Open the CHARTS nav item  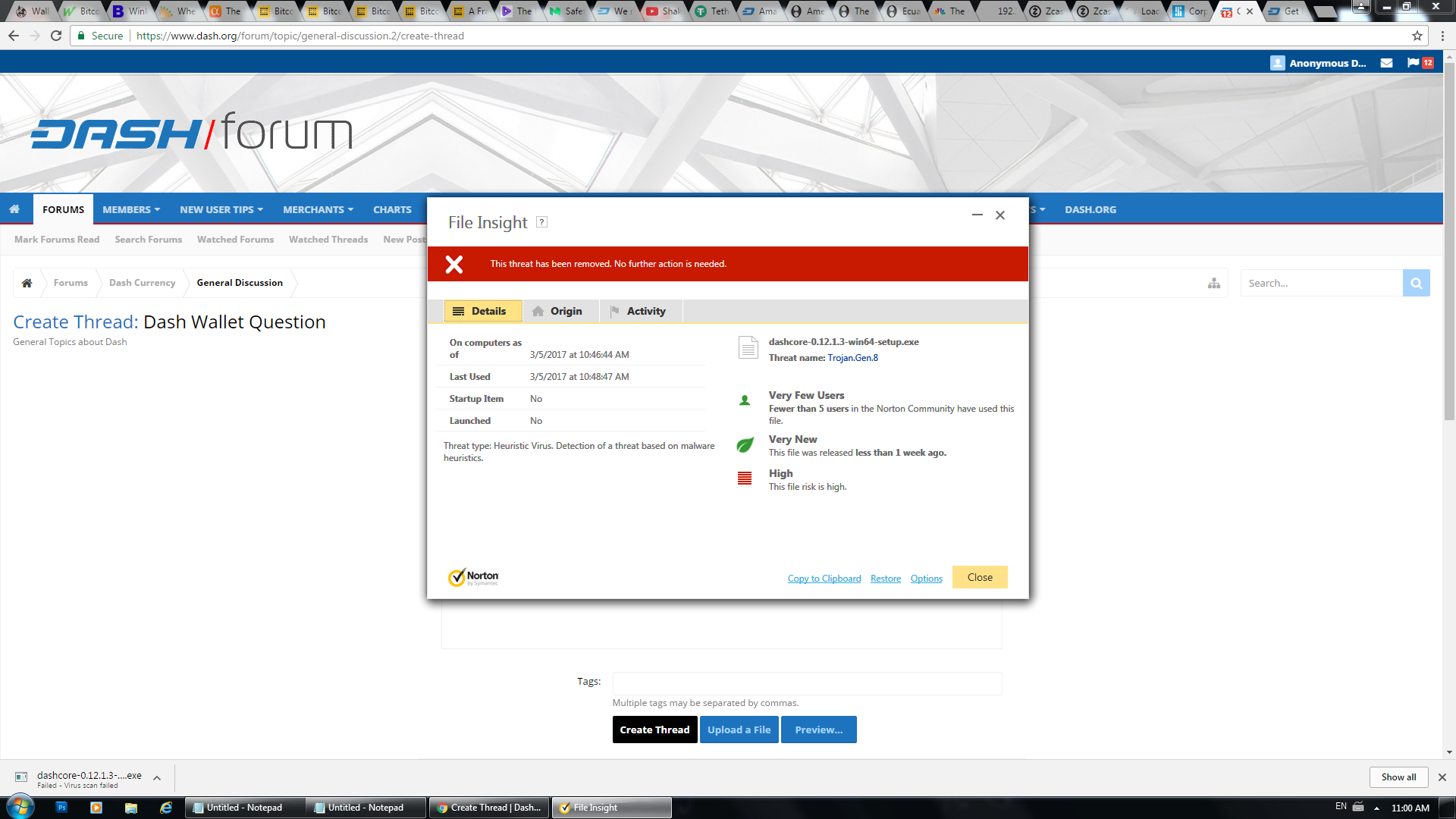pyautogui.click(x=392, y=209)
